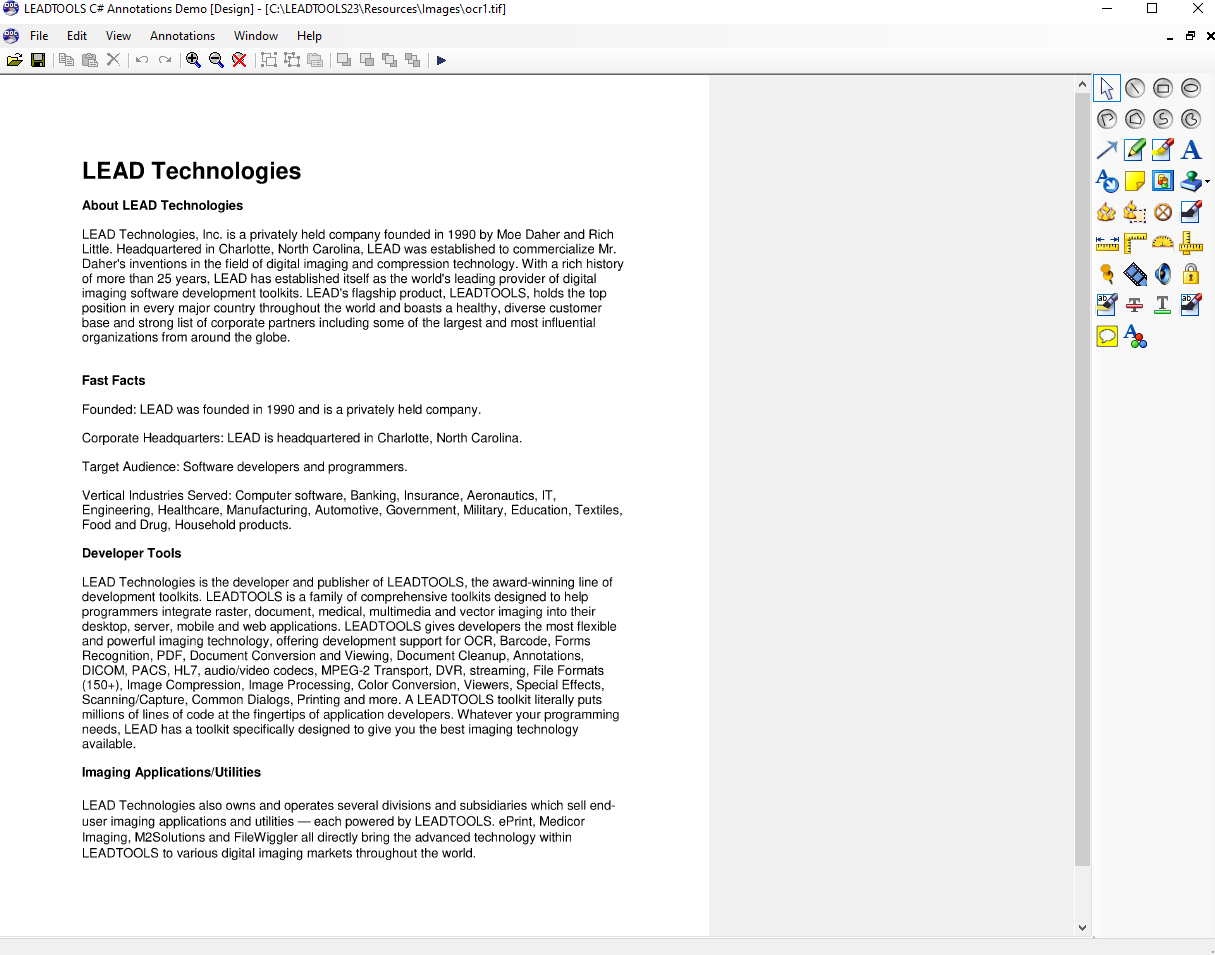Select the green pencil Freehand tool

coord(1135,150)
